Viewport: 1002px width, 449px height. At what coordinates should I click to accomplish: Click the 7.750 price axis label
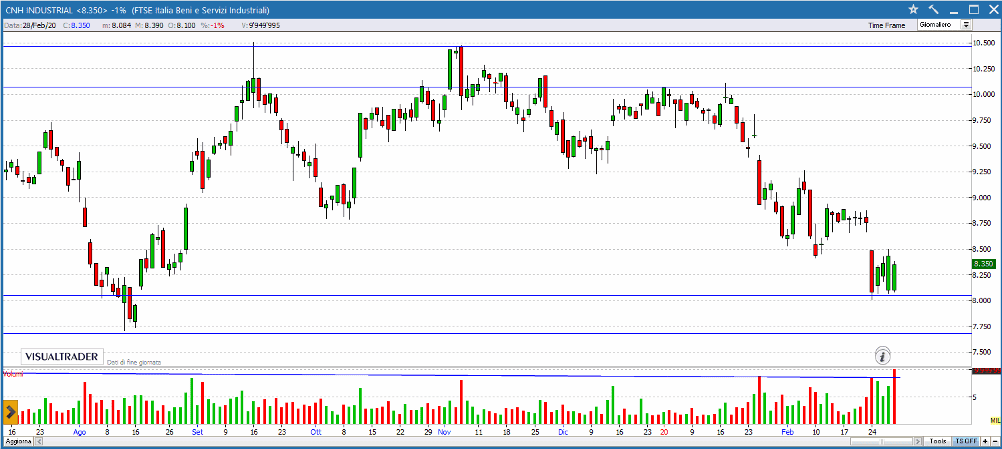983,326
